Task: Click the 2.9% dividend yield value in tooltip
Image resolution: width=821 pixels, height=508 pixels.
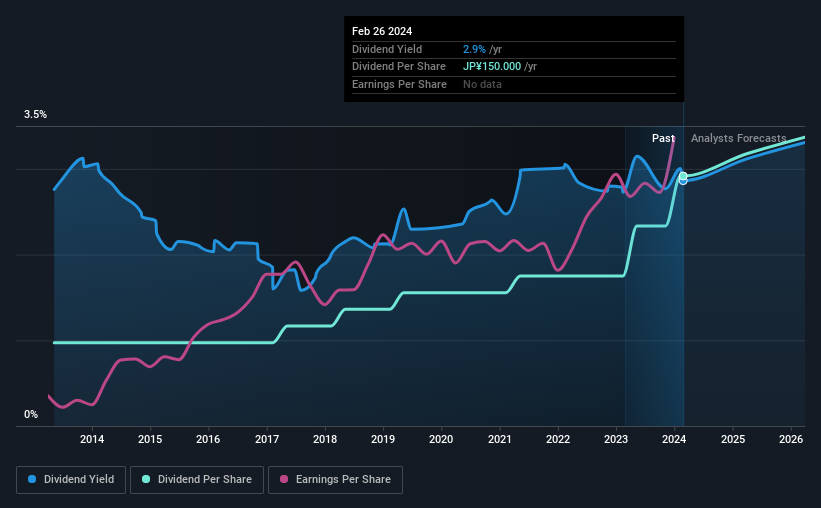Action: pyautogui.click(x=474, y=49)
